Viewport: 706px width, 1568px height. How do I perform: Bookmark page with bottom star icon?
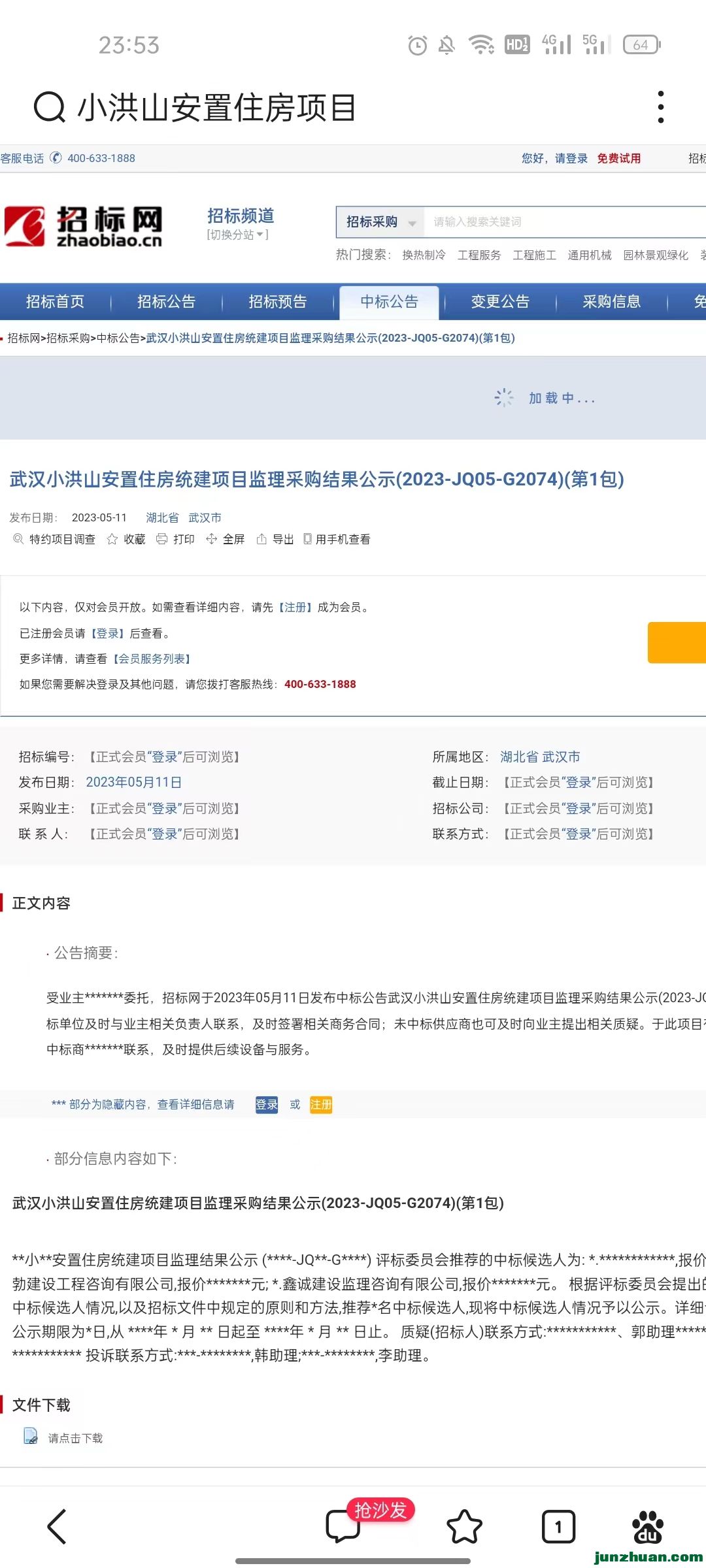pyautogui.click(x=464, y=1527)
